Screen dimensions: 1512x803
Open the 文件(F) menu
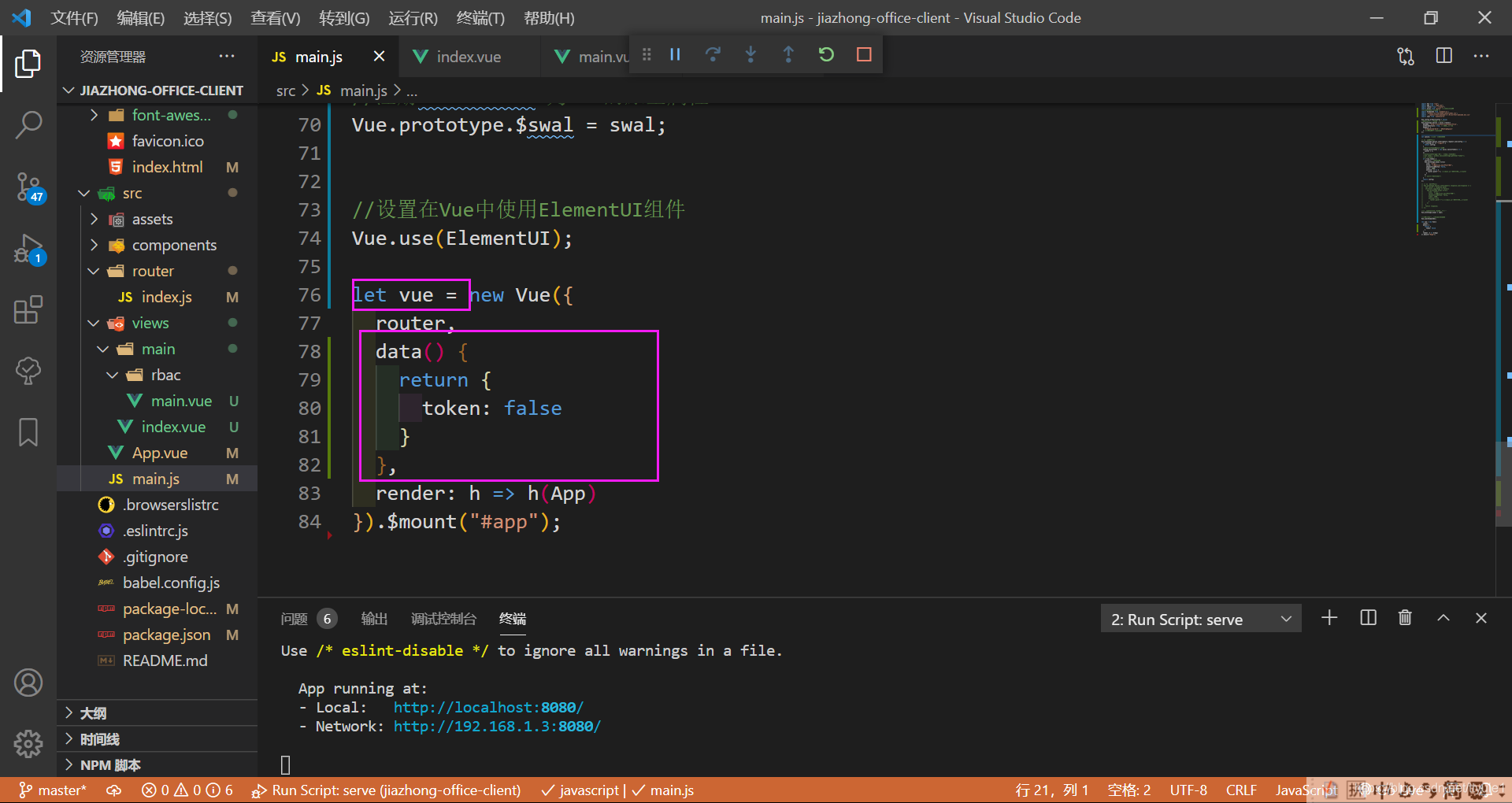tap(75, 17)
